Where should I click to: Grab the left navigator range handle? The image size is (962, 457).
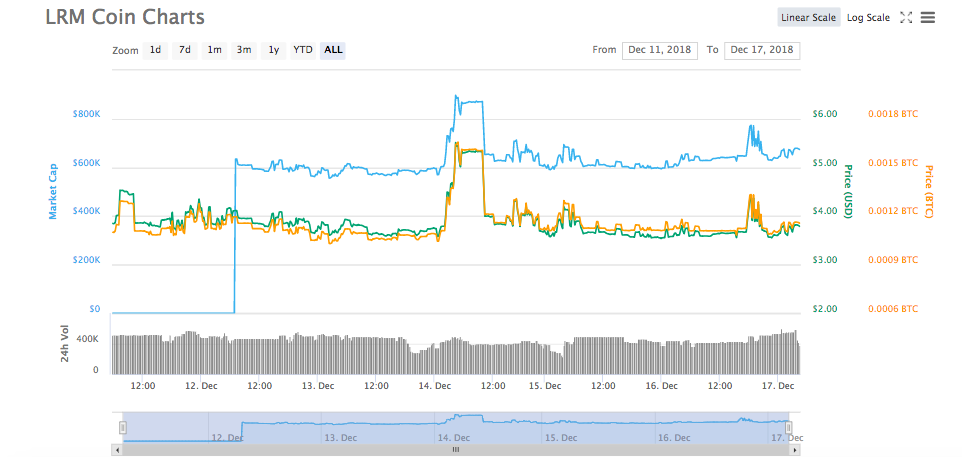coord(123,428)
